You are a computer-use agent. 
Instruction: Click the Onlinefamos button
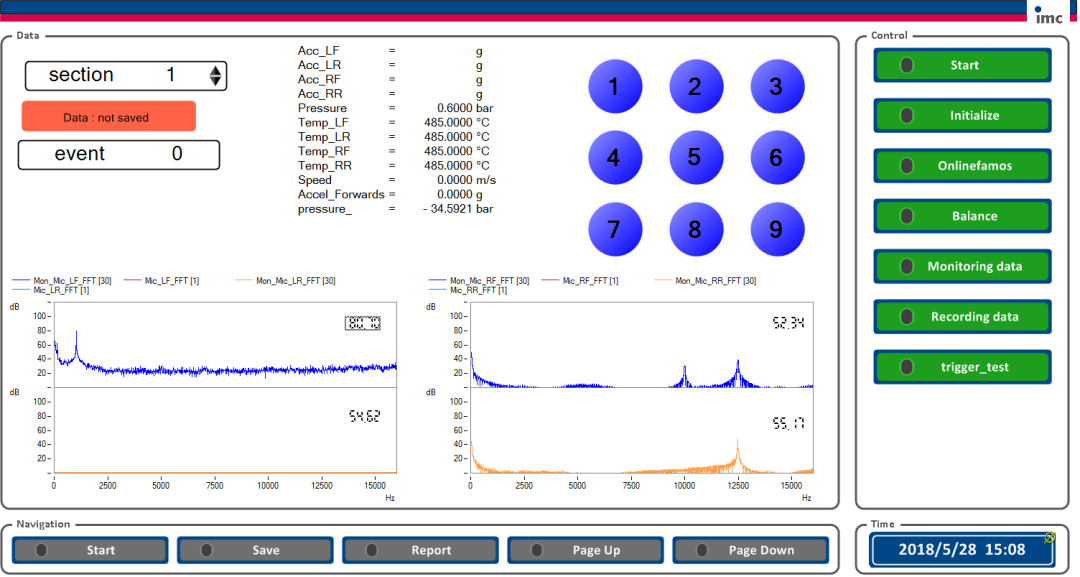point(962,166)
